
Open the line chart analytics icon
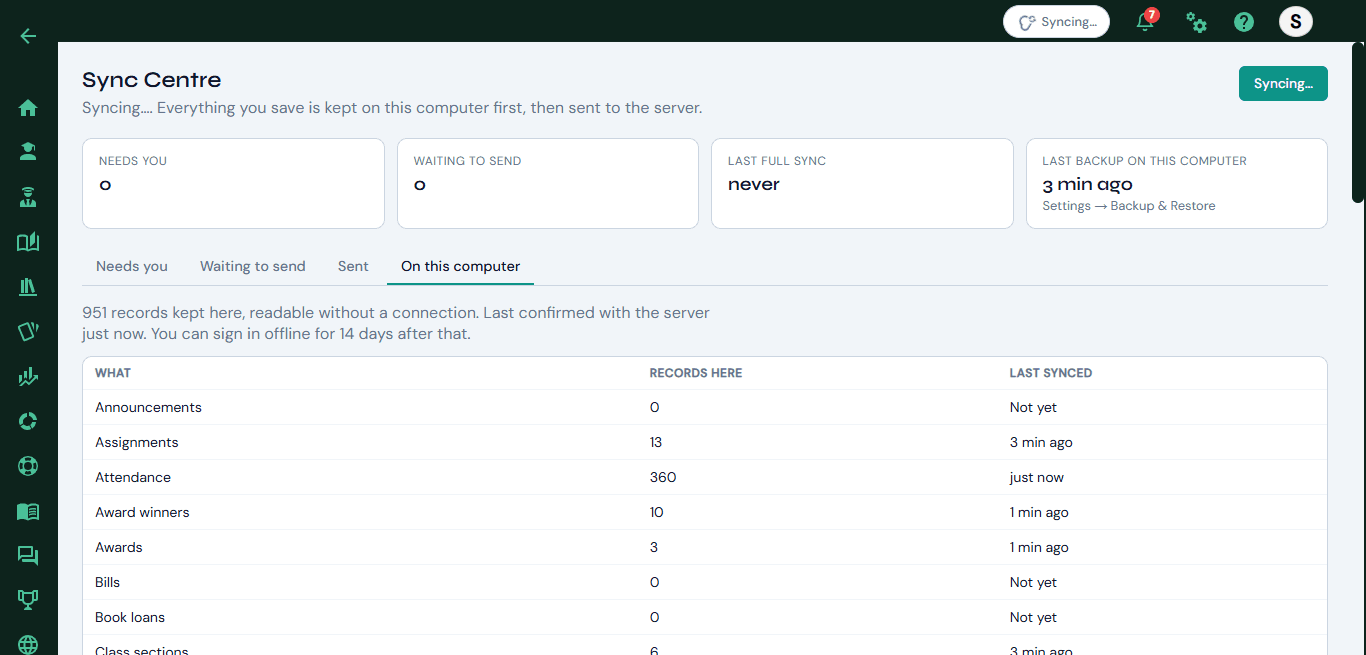click(28, 377)
